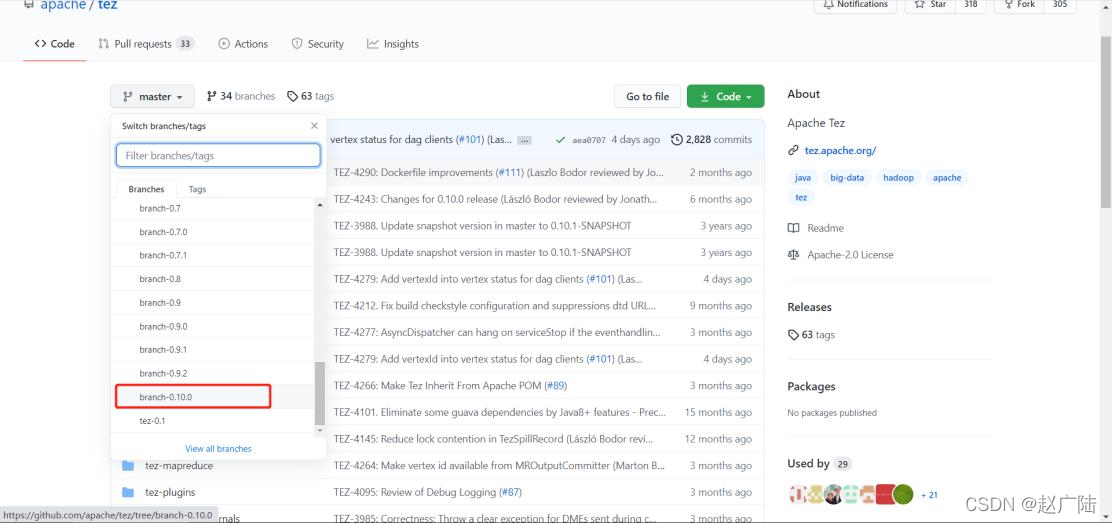Select branch-0.9 from the list
The width and height of the screenshot is (1112, 523).
(213, 302)
